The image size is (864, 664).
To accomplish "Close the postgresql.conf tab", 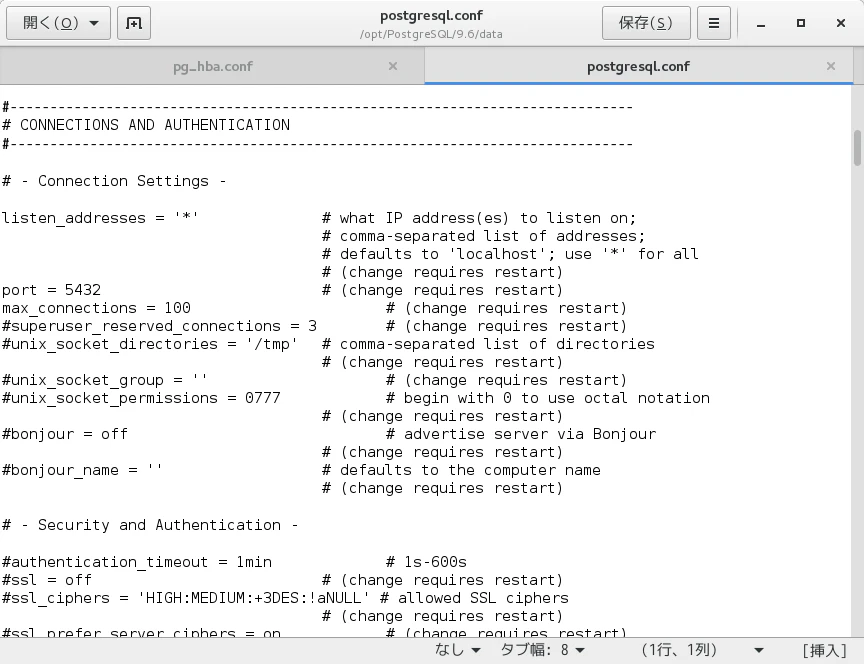I will [831, 66].
